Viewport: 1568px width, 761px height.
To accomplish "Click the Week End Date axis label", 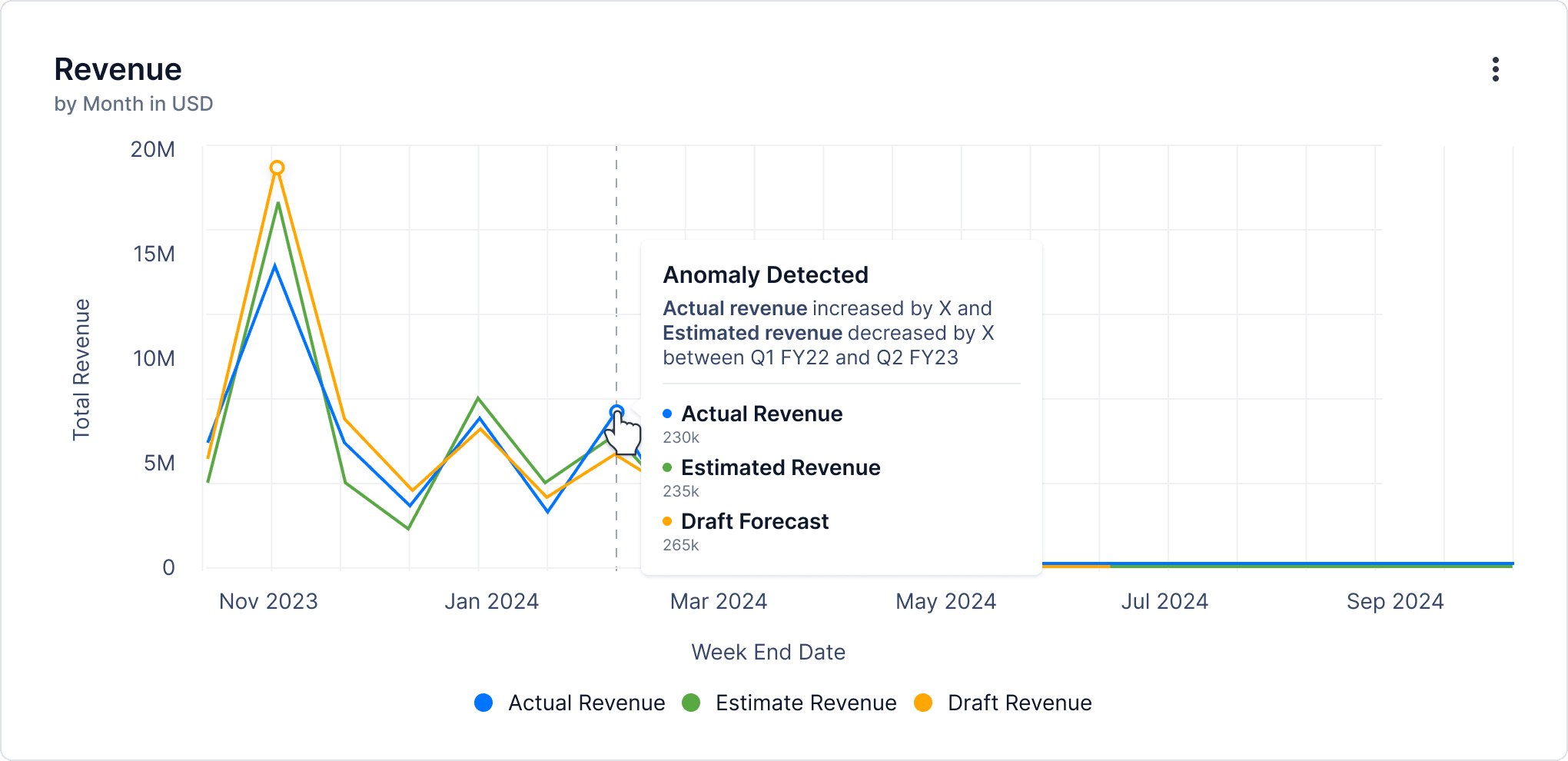I will click(768, 652).
